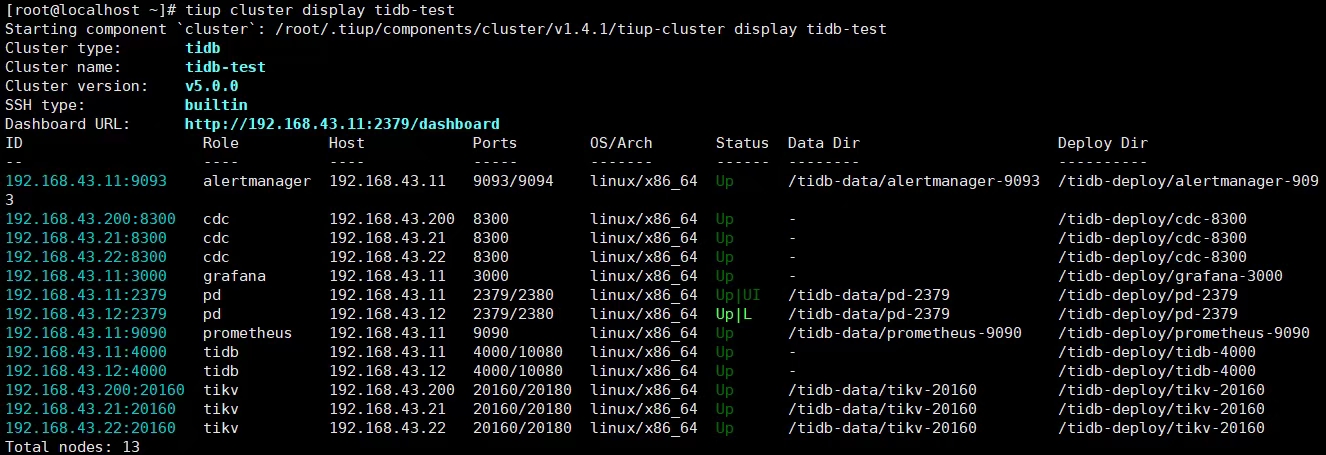Select ID 192.168.43.11:9090
The height and width of the screenshot is (455, 1326).
coord(86,333)
